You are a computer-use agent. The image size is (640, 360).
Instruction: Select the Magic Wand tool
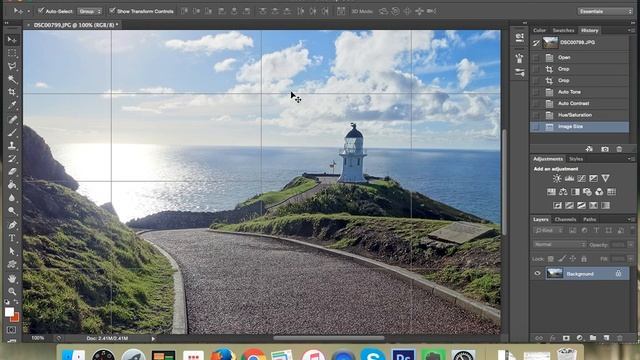(x=12, y=79)
